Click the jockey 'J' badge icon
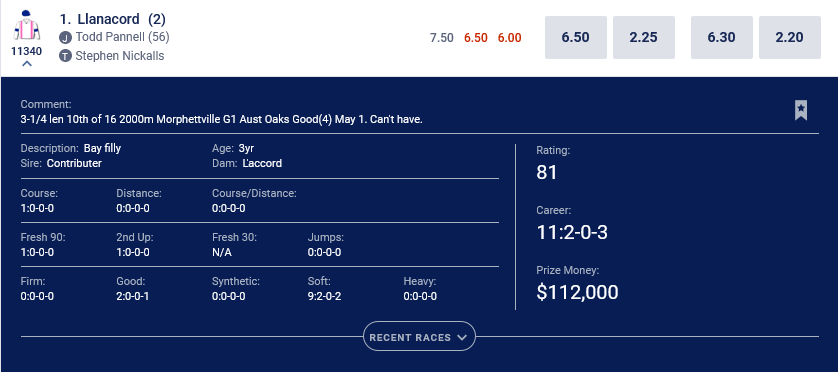 coord(65,37)
